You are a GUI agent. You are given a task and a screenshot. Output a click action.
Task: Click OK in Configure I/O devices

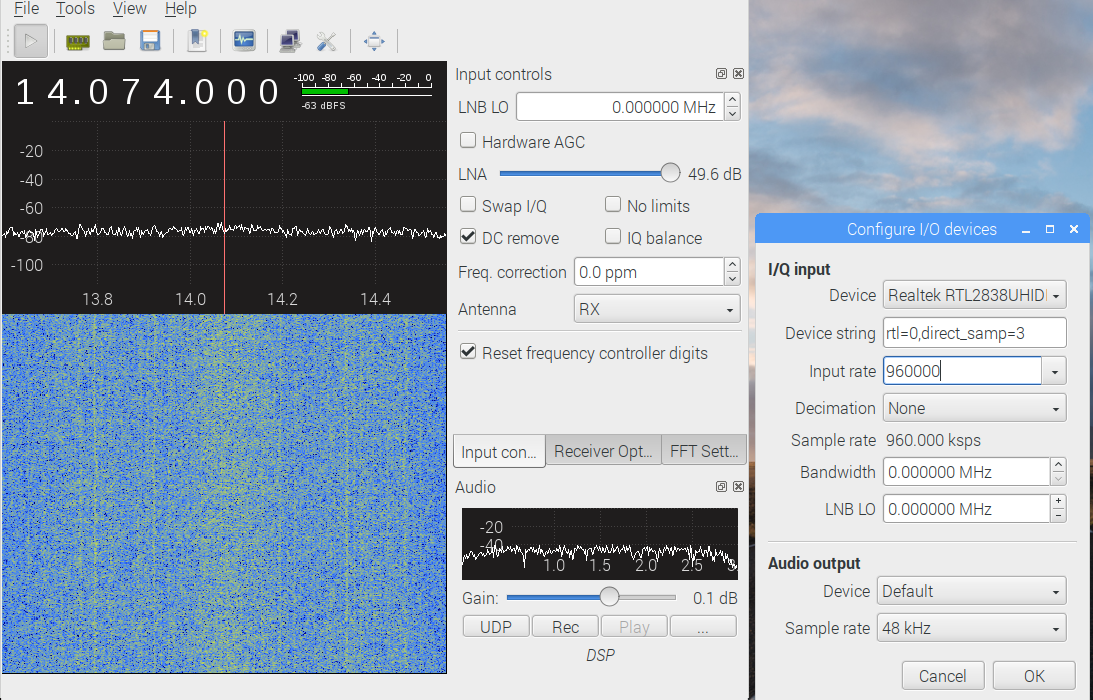coord(1033,676)
